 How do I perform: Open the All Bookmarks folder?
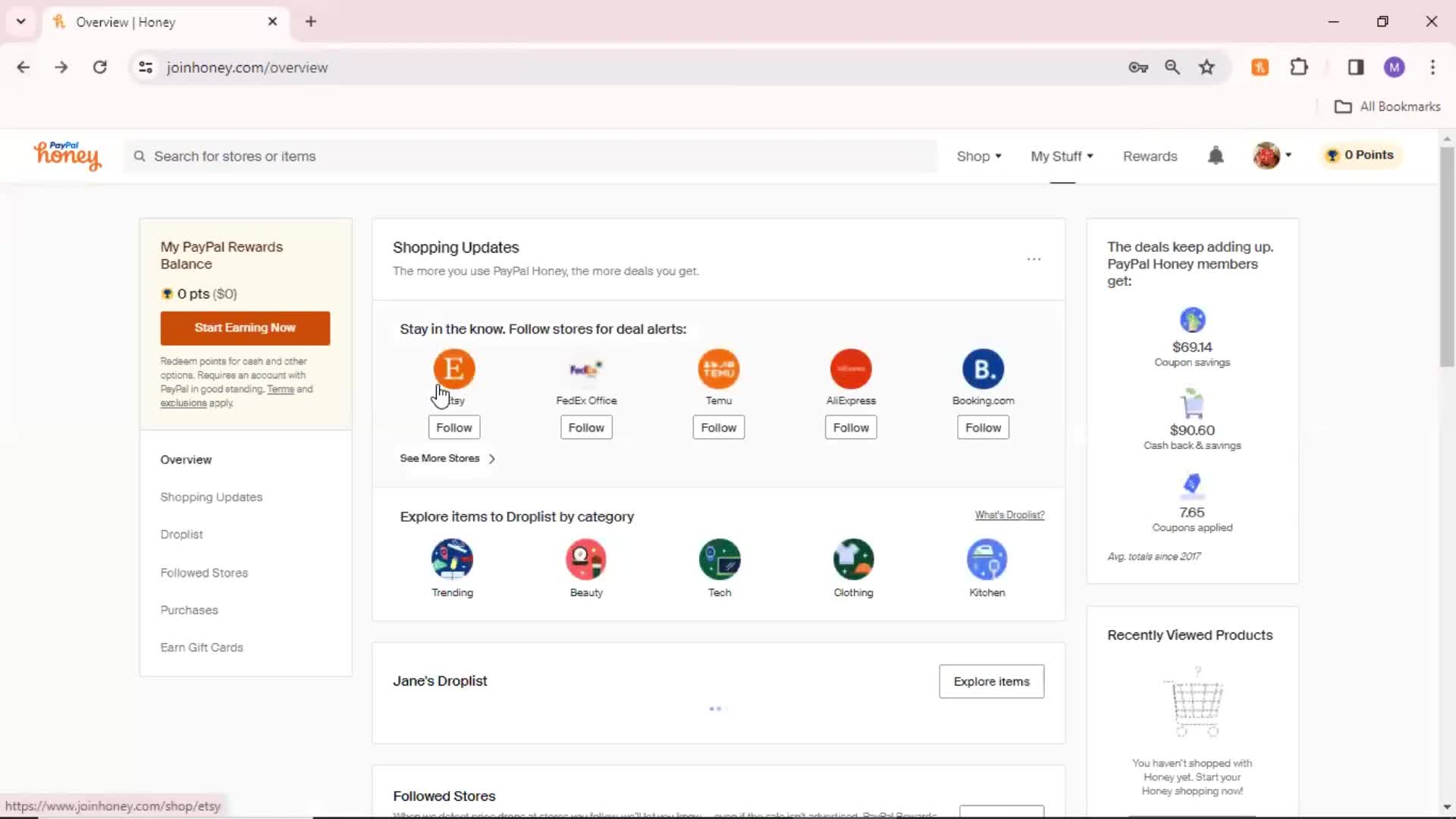pos(1387,107)
